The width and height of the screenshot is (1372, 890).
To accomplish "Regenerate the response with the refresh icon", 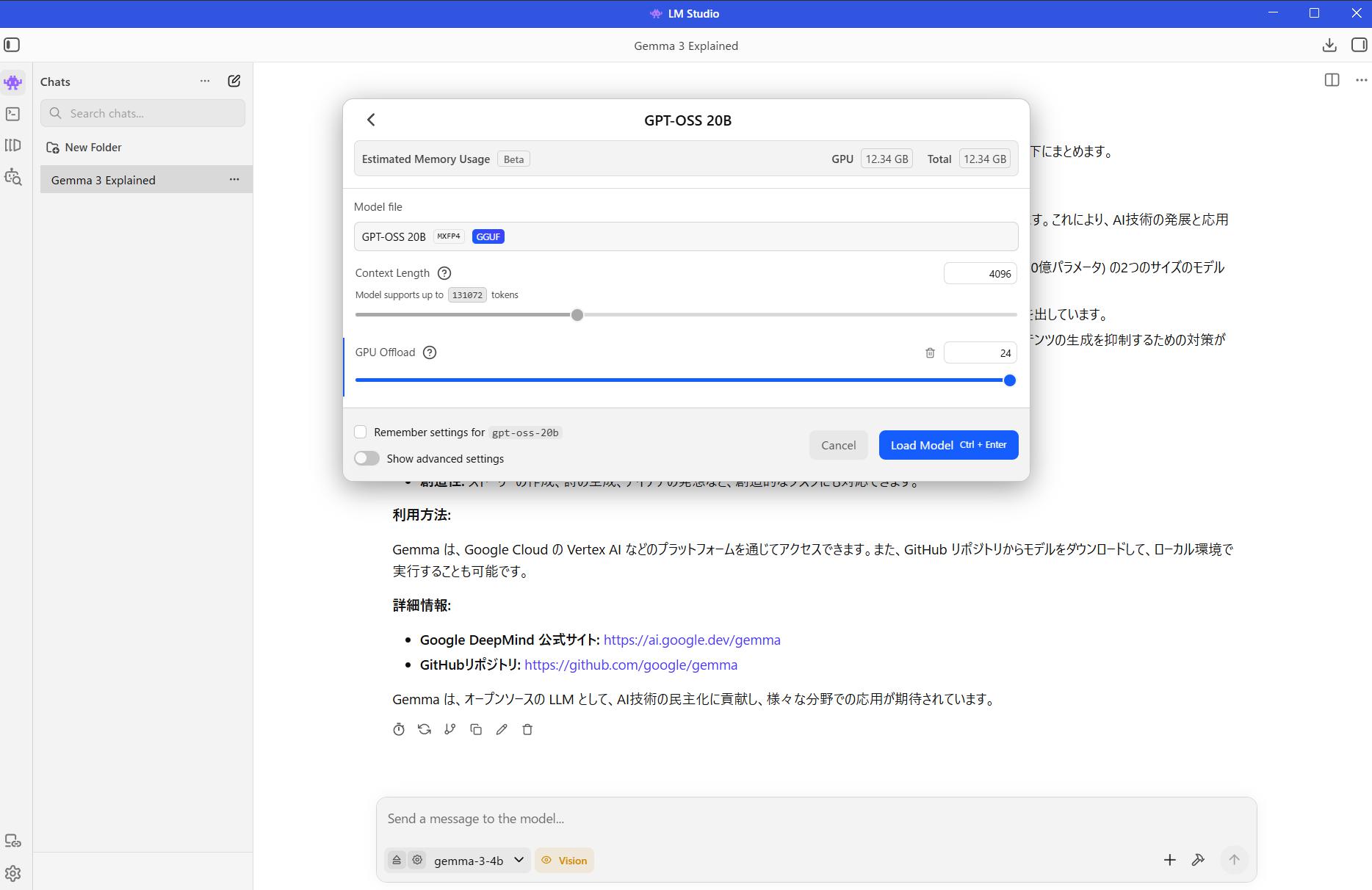I will pyautogui.click(x=424, y=729).
